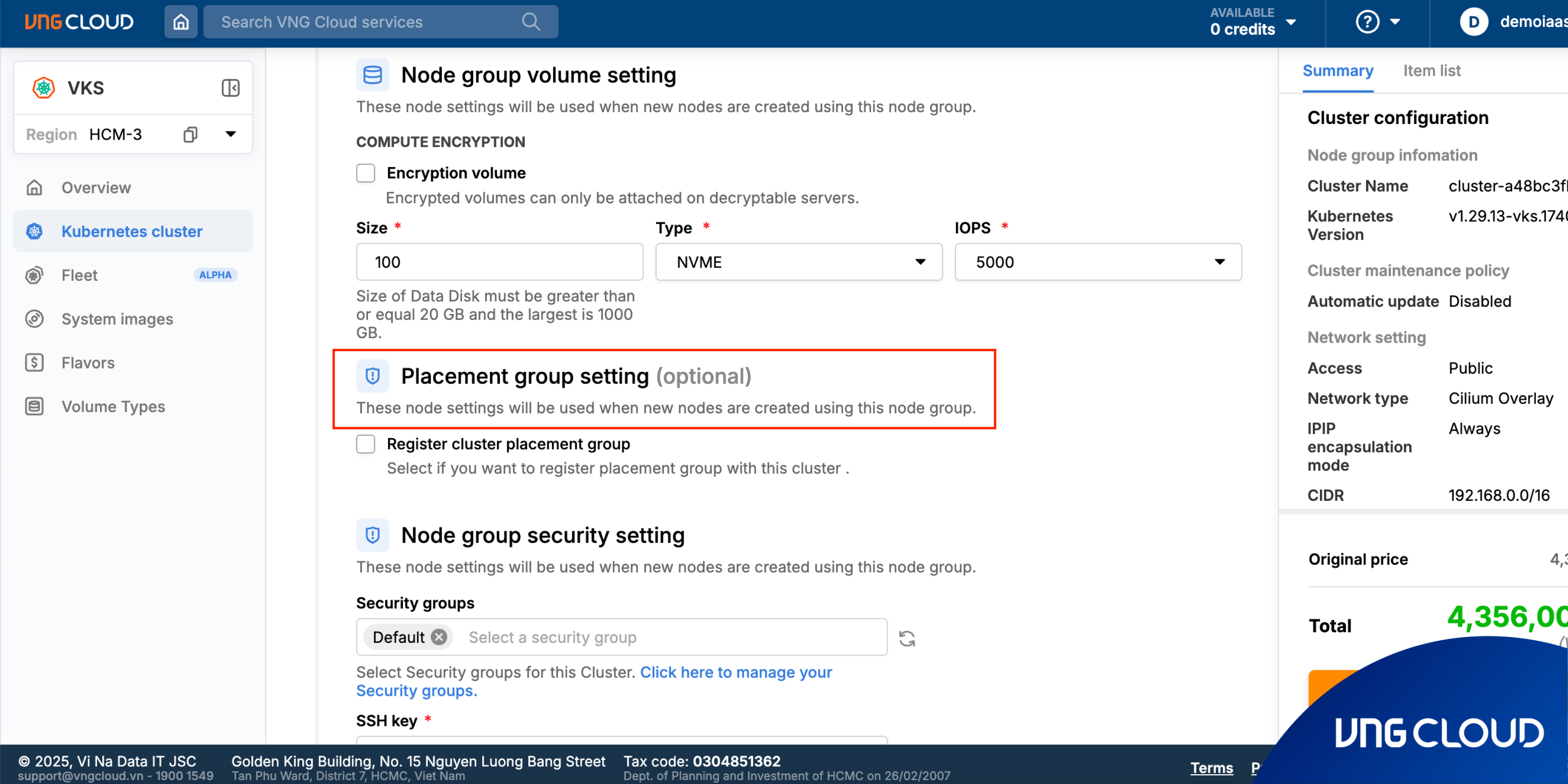
Task: Expand the Region selector arrow
Action: pos(231,134)
